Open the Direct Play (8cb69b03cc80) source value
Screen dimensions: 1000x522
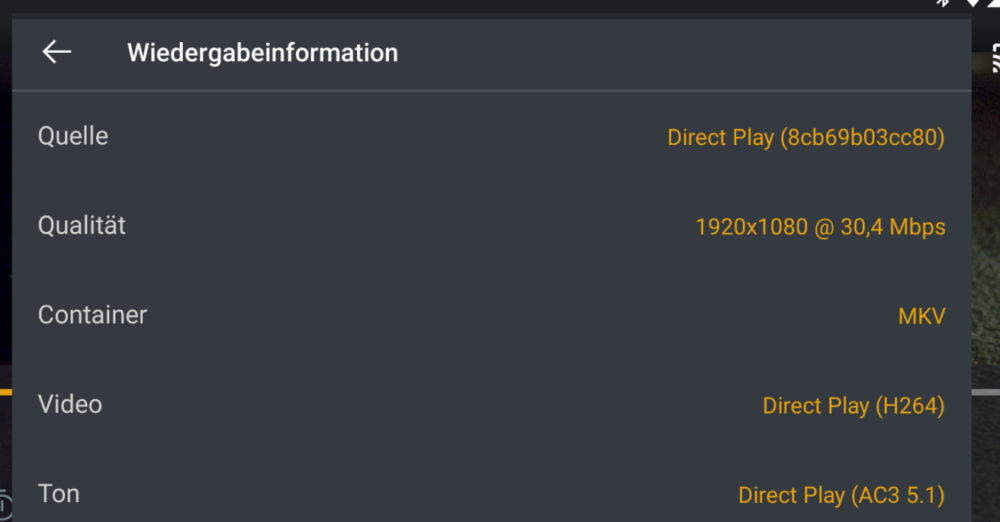point(805,137)
